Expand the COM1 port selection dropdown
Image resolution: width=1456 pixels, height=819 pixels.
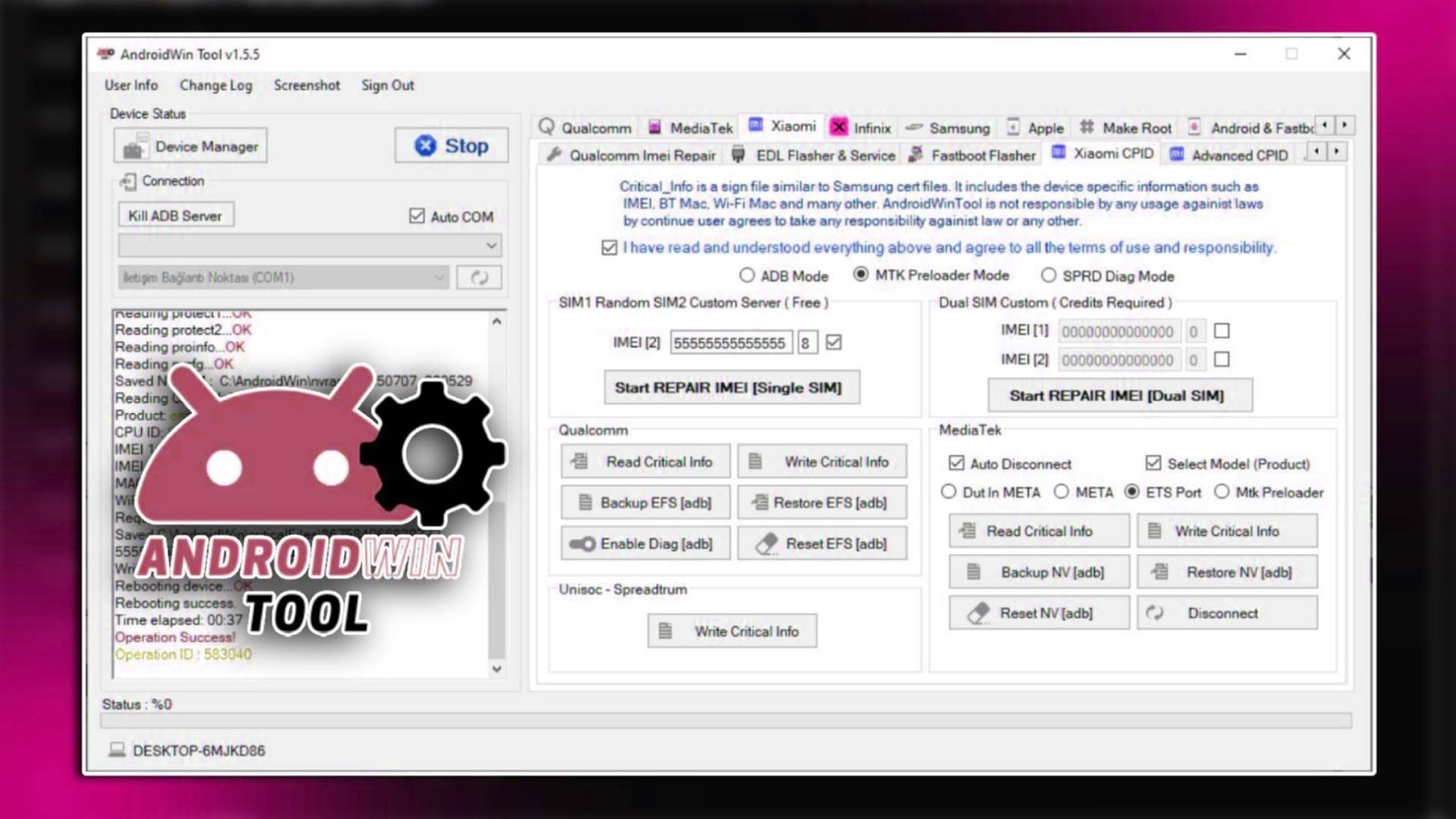pyautogui.click(x=440, y=277)
